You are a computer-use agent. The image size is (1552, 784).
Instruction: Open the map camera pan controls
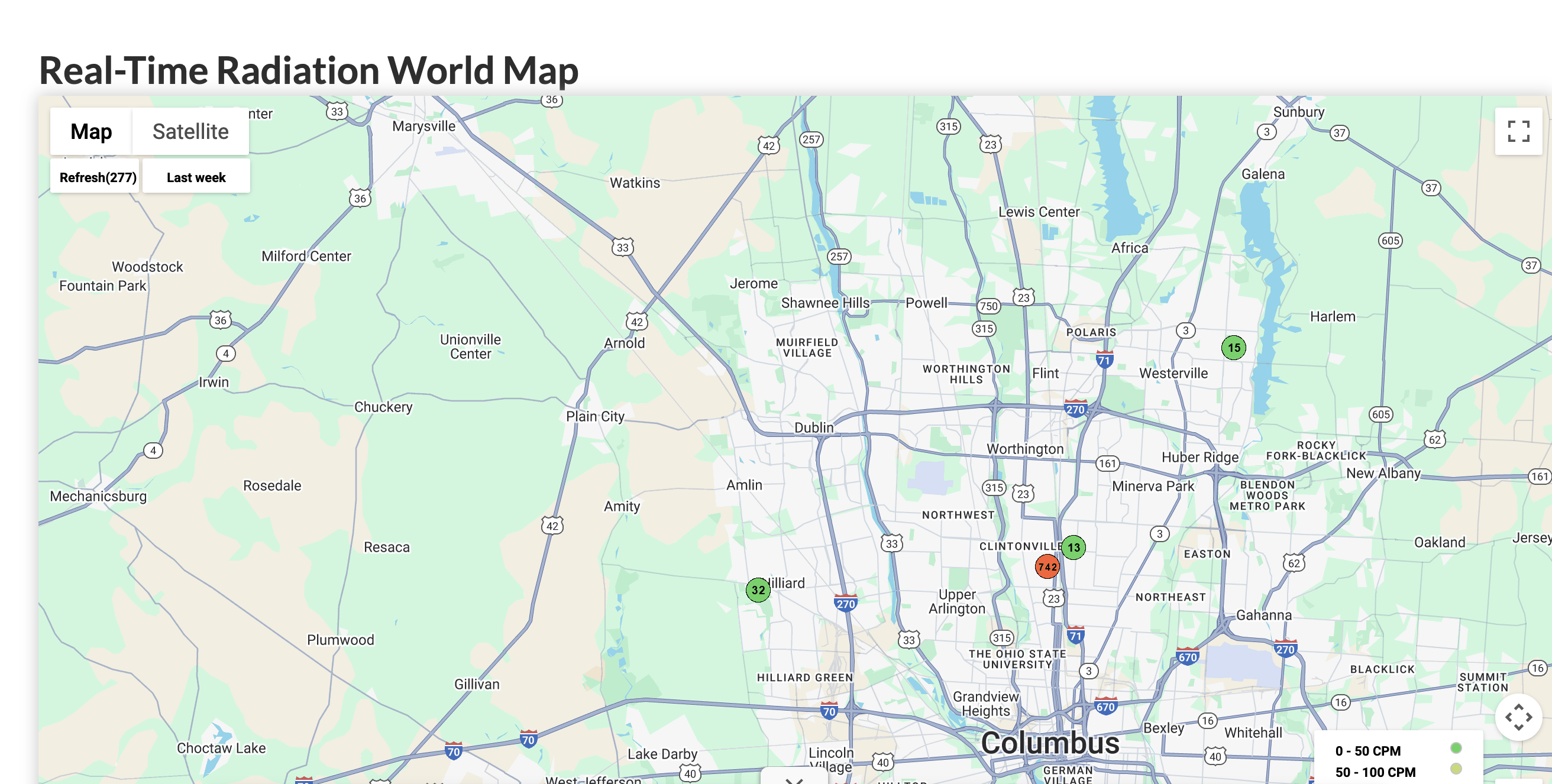(x=1518, y=717)
